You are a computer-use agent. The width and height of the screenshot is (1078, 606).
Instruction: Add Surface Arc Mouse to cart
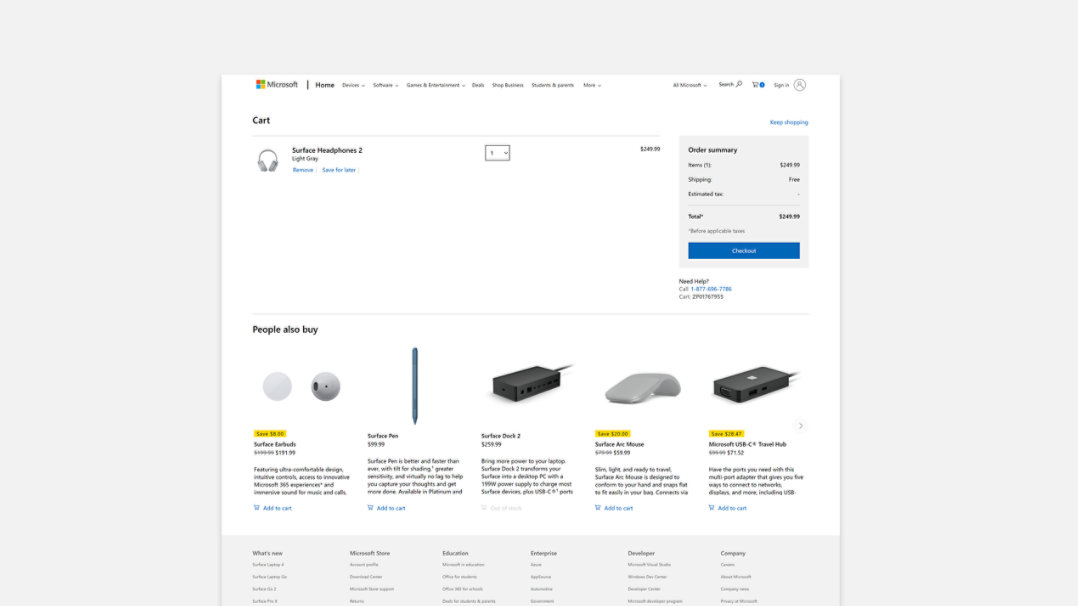(x=614, y=508)
